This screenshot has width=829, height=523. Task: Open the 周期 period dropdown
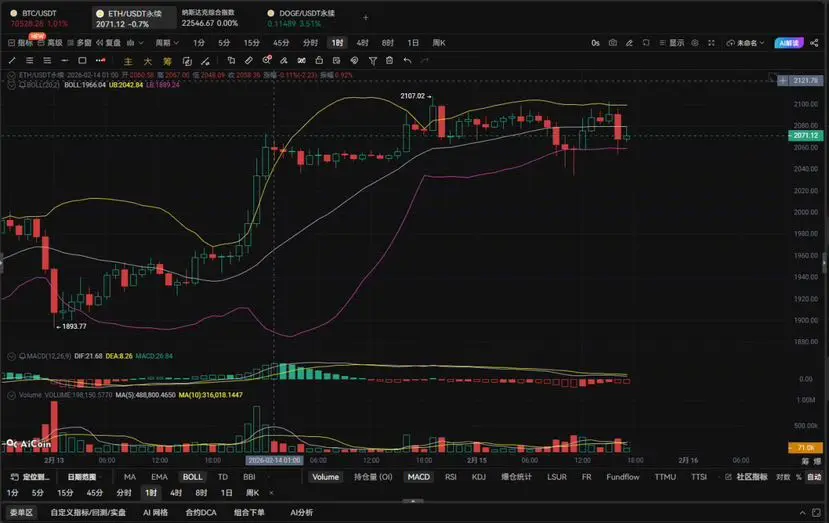[x=167, y=43]
